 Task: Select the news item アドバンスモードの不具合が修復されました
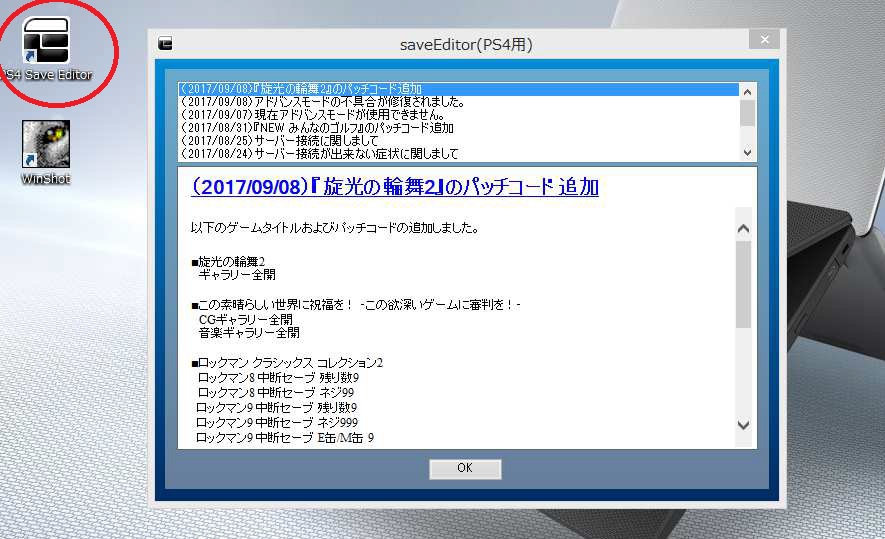click(458, 102)
